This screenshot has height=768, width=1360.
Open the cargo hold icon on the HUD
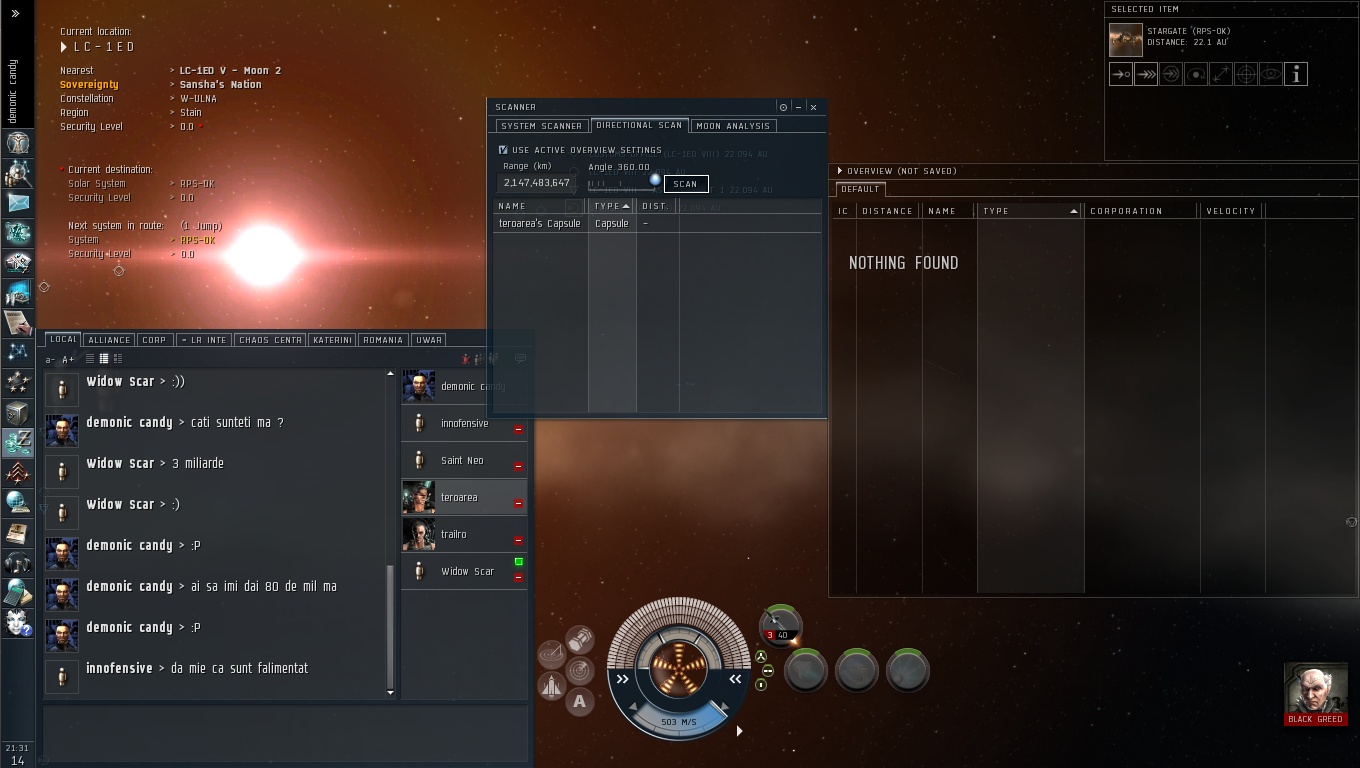click(580, 639)
